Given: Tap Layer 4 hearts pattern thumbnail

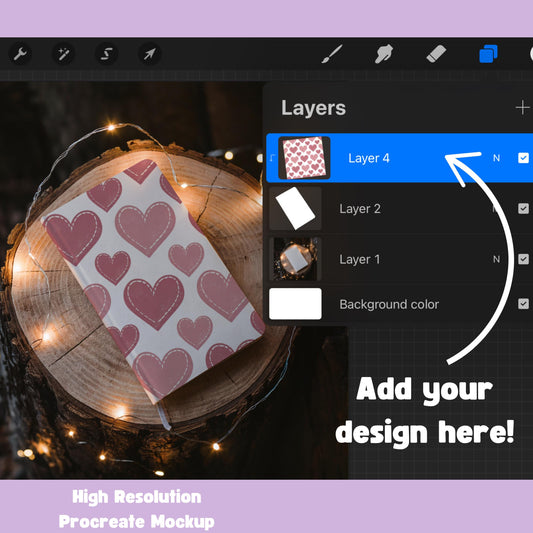Looking at the screenshot, I should [x=304, y=158].
